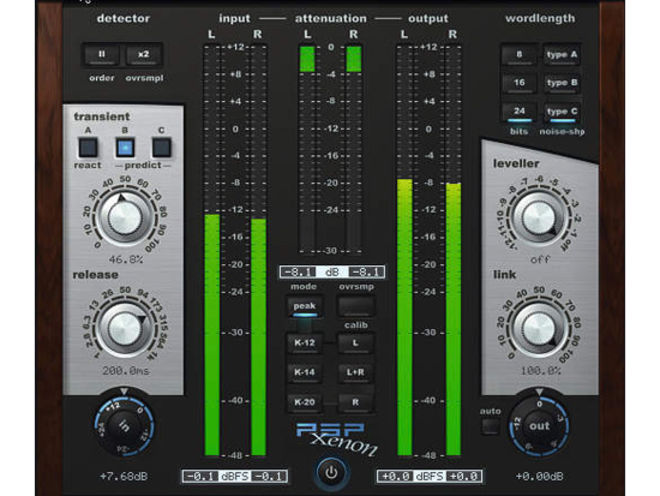Click the attenuation left meter

point(307,148)
